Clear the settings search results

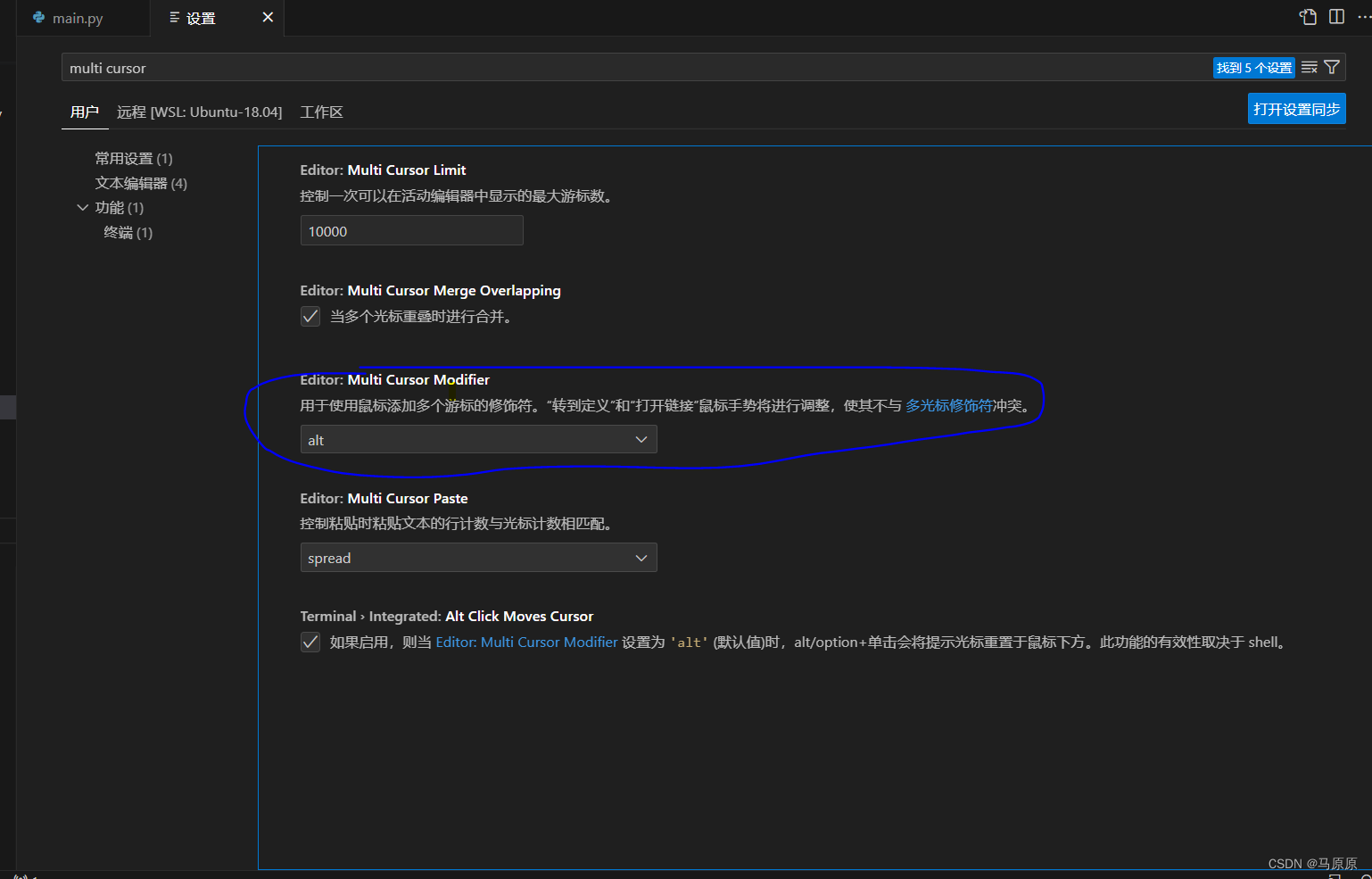pyautogui.click(x=1308, y=66)
